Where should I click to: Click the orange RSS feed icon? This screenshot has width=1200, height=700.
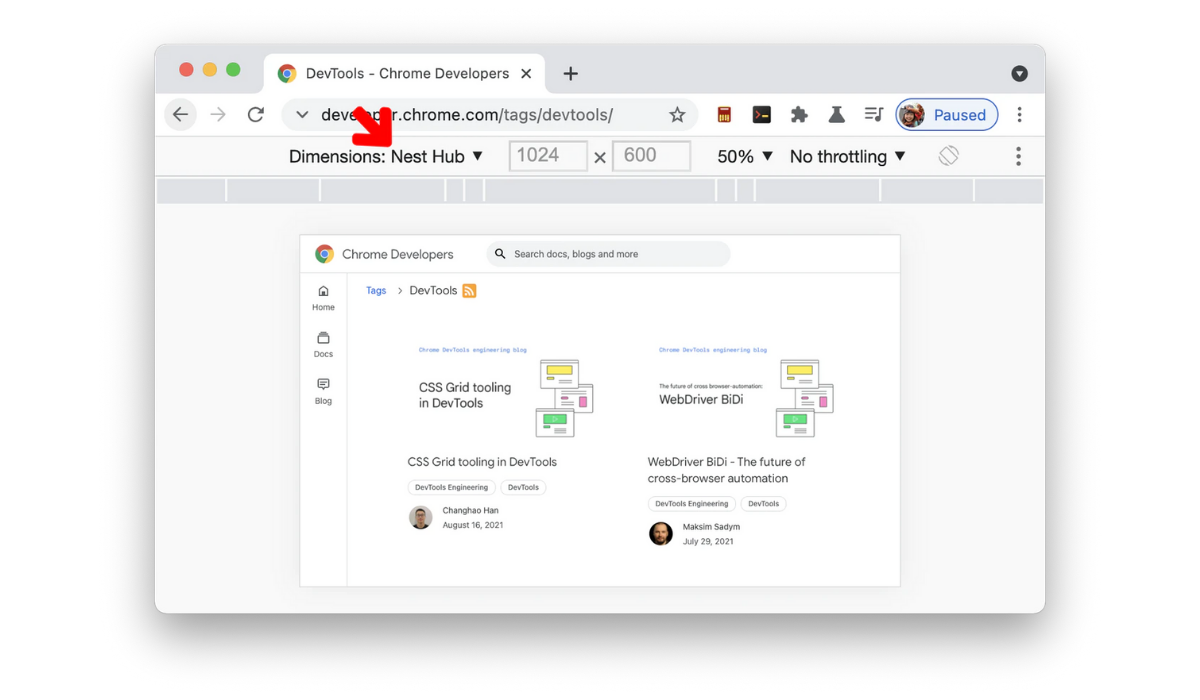point(469,291)
